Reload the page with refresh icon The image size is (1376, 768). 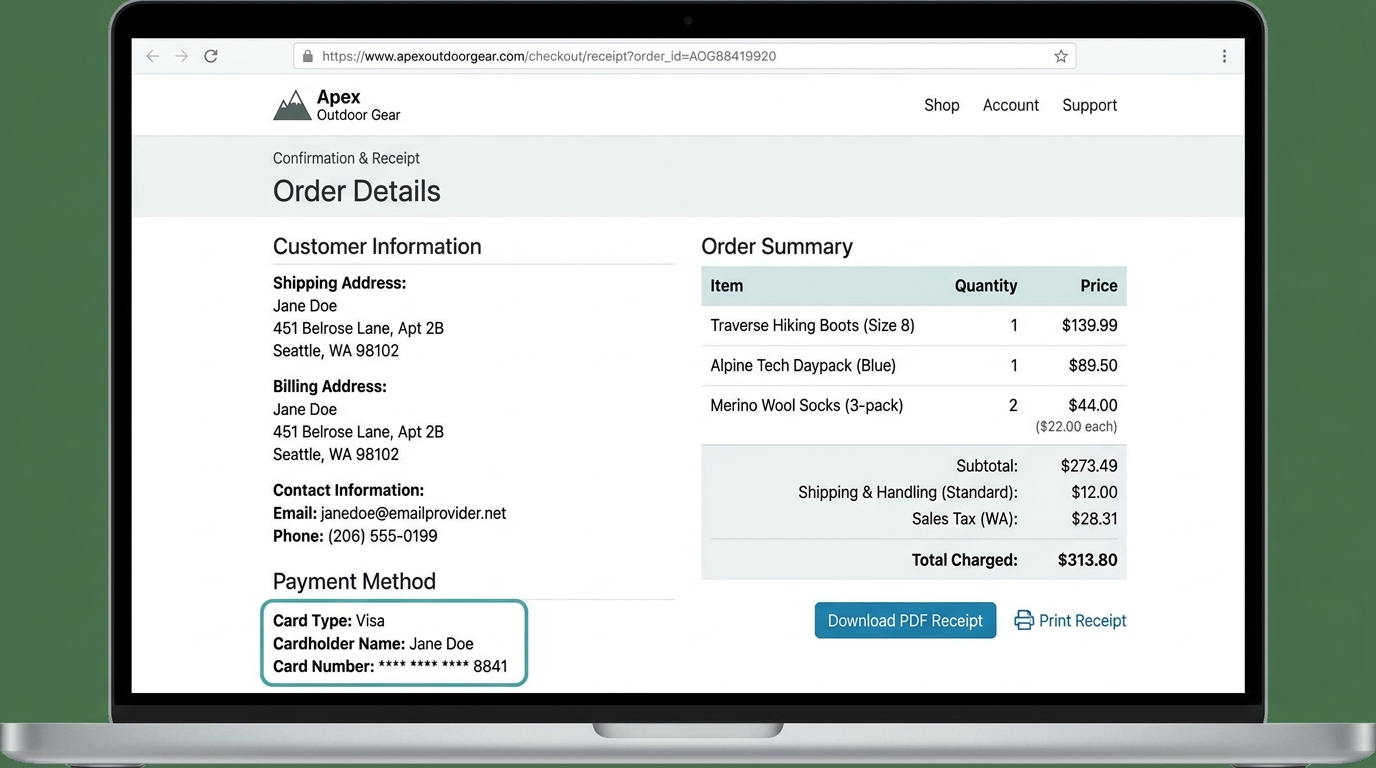click(211, 56)
